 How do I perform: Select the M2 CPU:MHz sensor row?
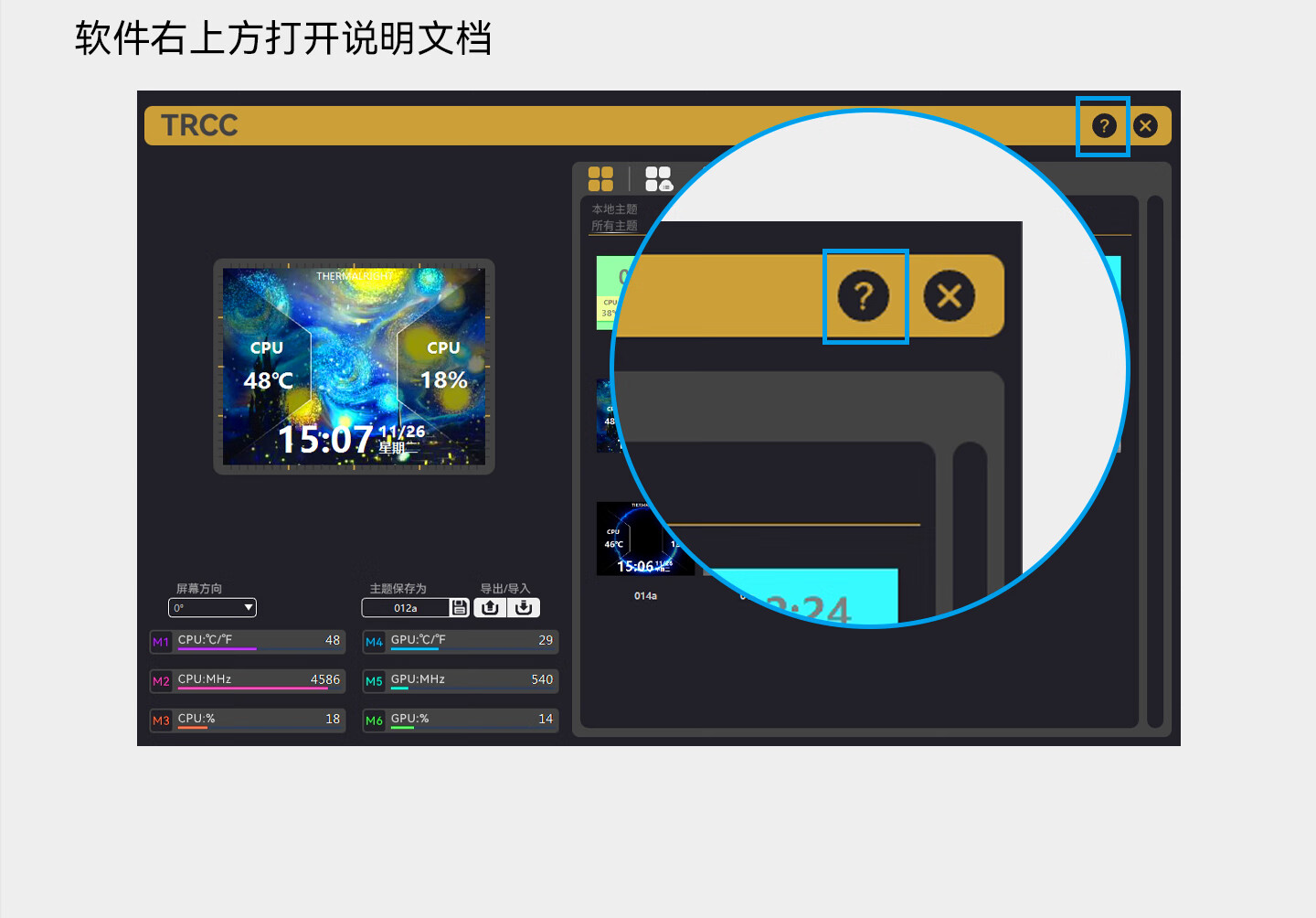click(248, 681)
